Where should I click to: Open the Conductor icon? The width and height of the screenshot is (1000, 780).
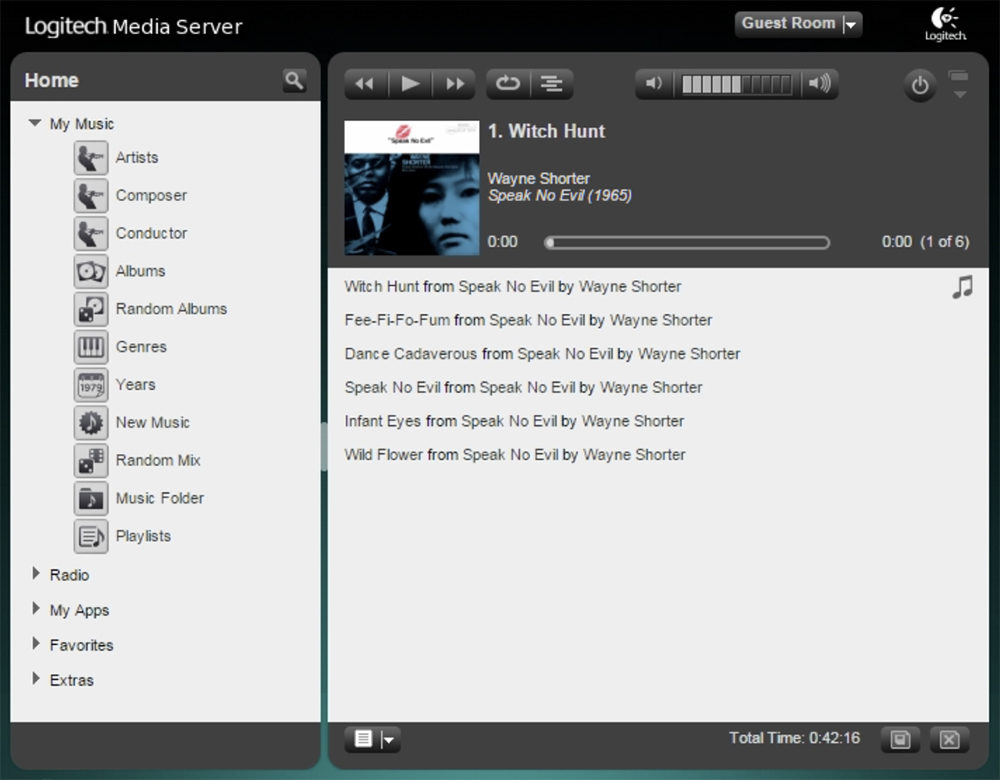tap(91, 233)
